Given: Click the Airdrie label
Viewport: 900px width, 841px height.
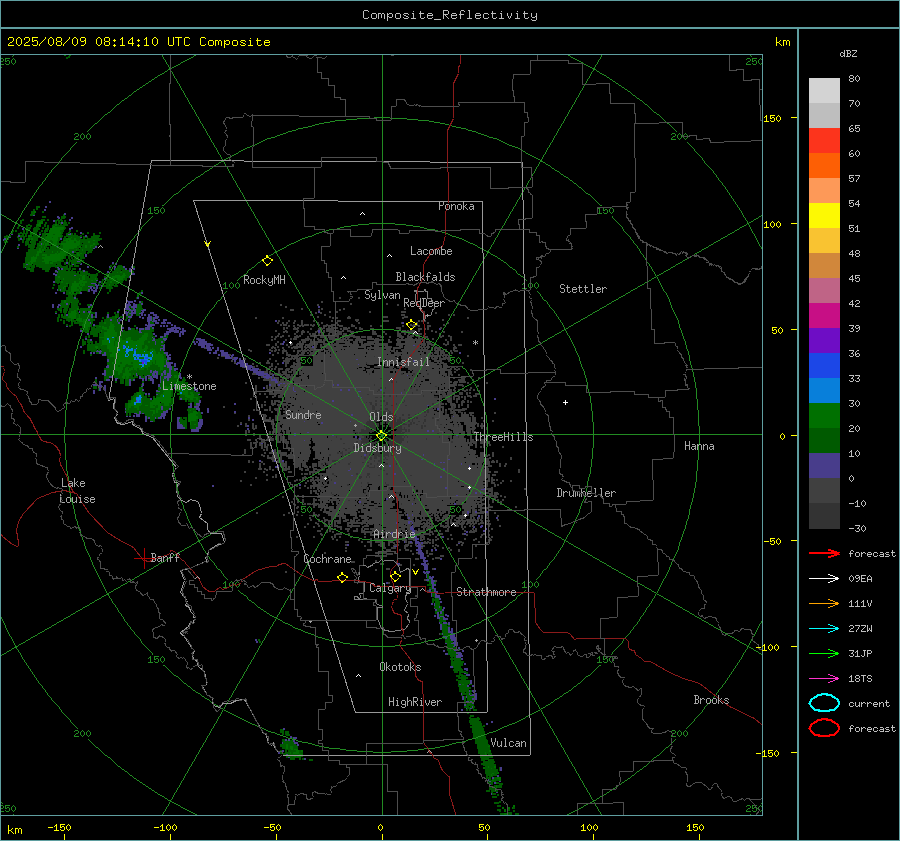Looking at the screenshot, I should pyautogui.click(x=394, y=534).
